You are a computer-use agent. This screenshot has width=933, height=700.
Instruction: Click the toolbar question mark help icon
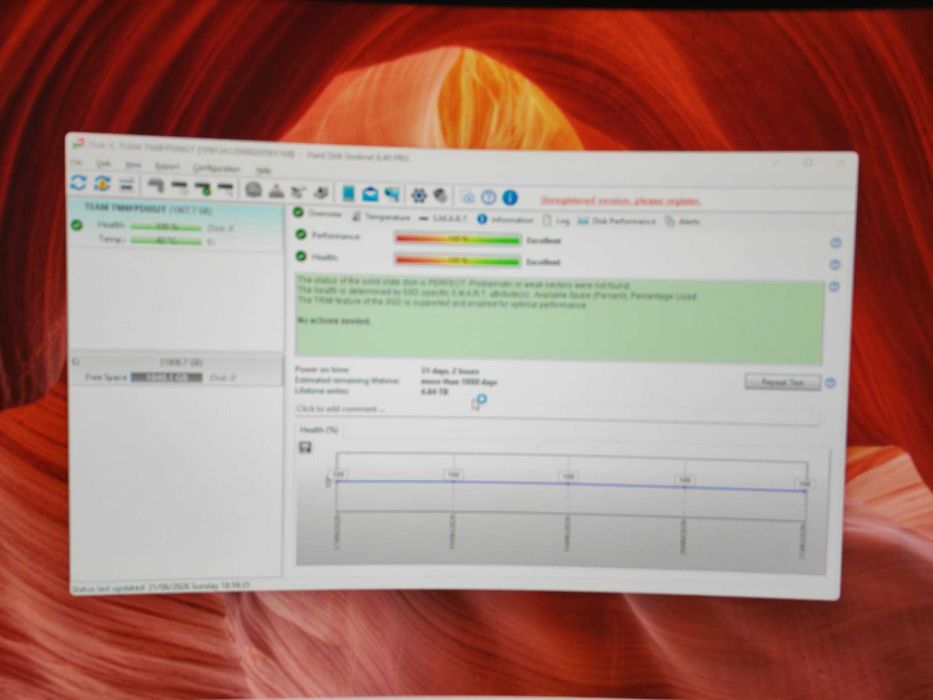(x=489, y=197)
